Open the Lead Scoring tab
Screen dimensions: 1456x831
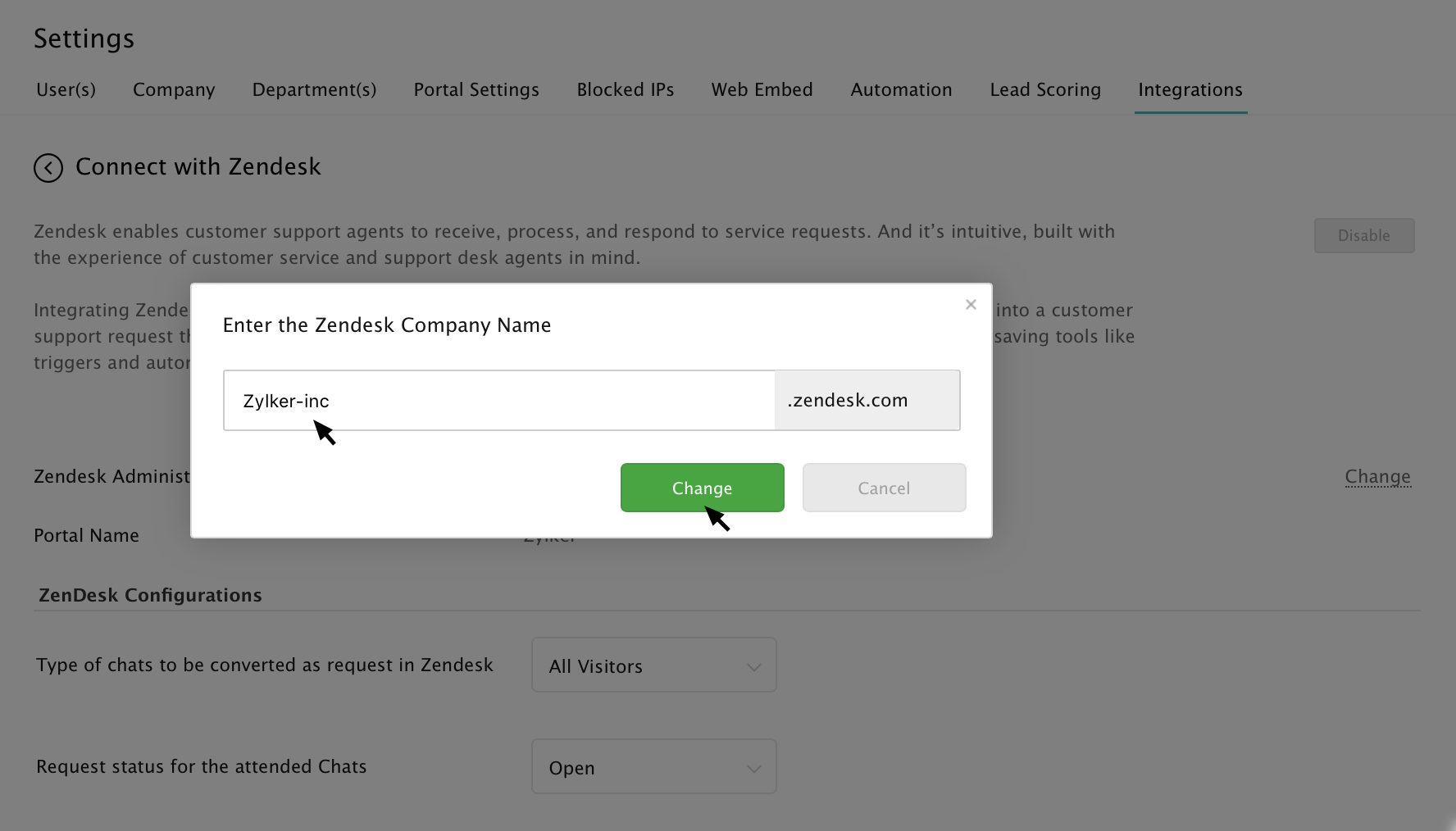tap(1044, 90)
